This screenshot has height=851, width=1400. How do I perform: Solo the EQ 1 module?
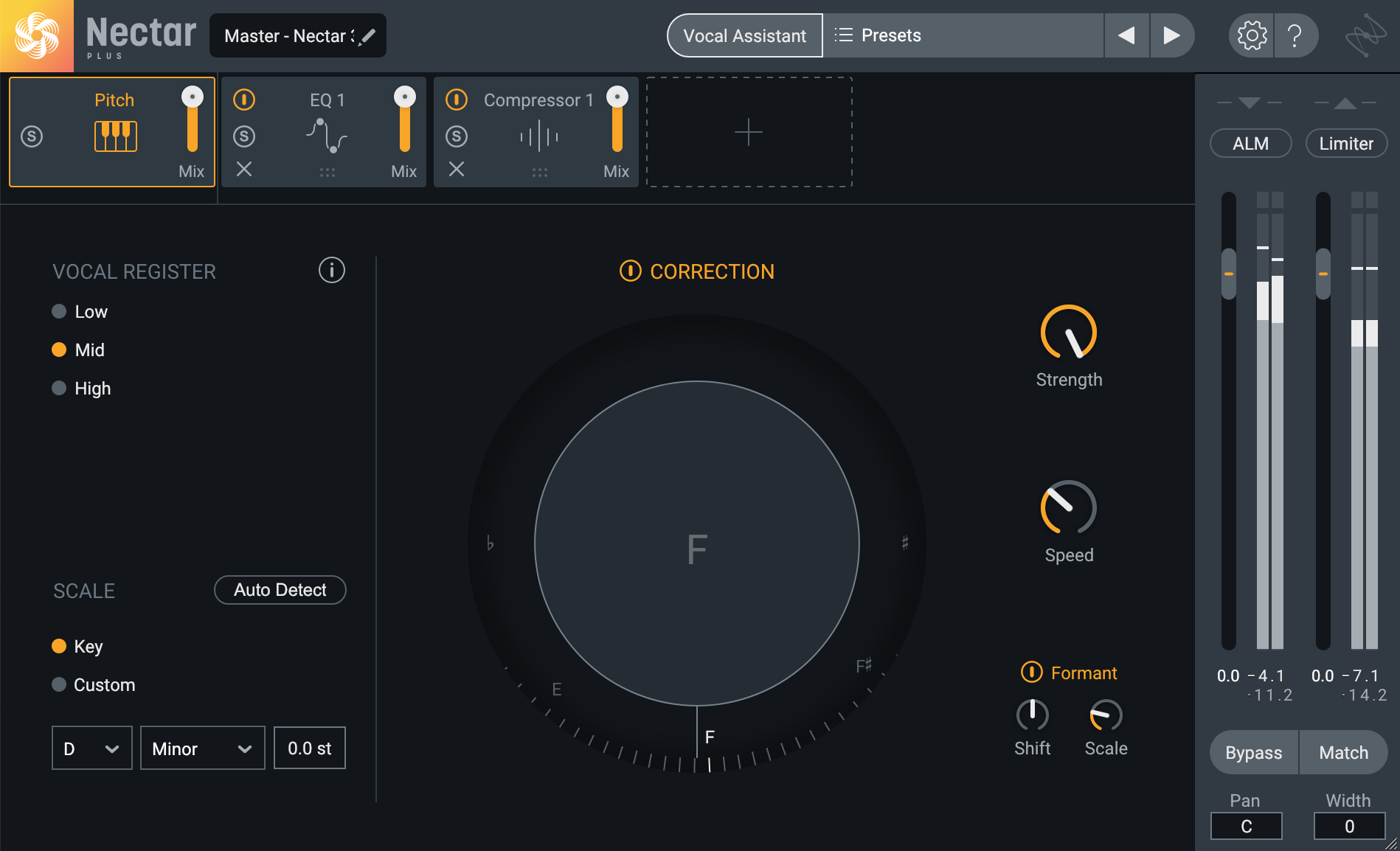(x=244, y=136)
